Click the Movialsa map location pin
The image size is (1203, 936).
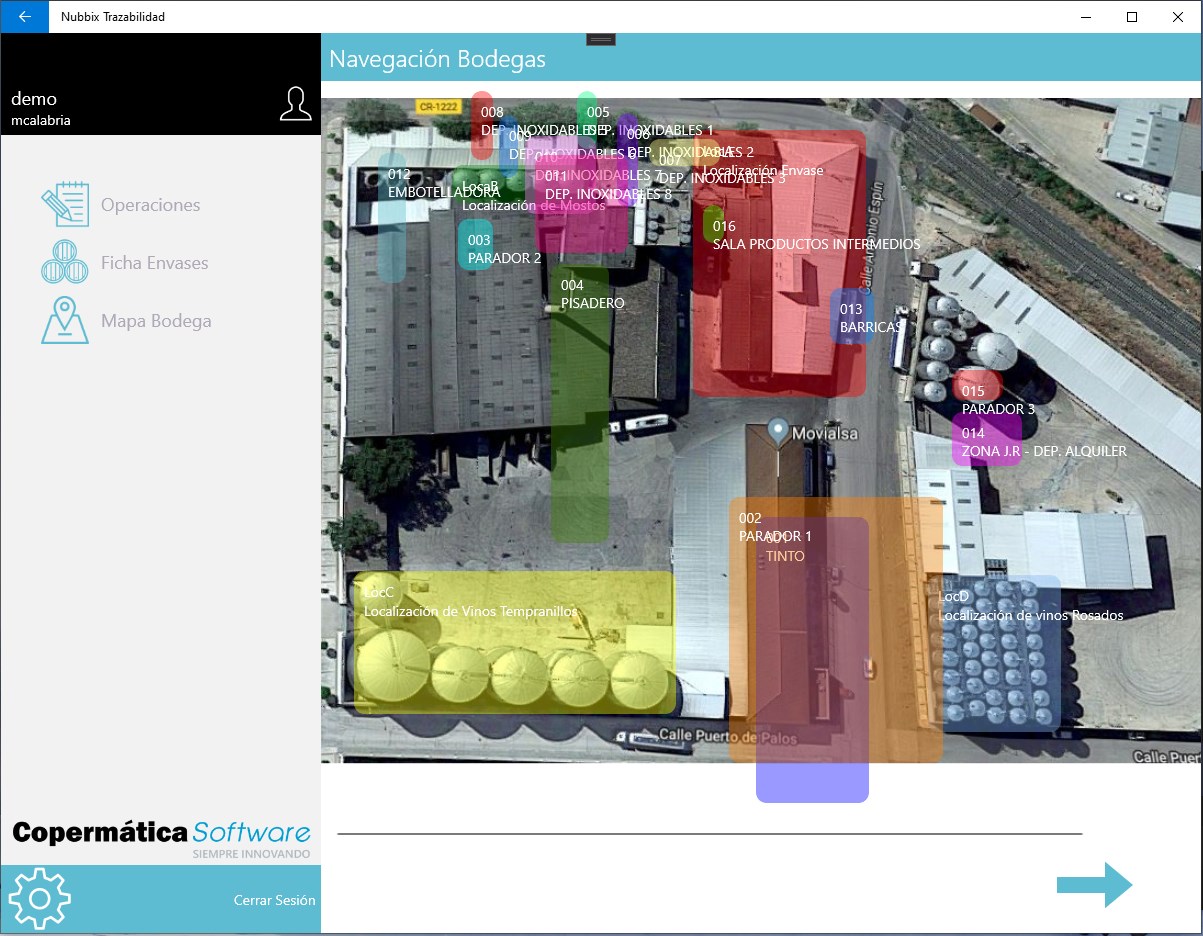tap(778, 432)
